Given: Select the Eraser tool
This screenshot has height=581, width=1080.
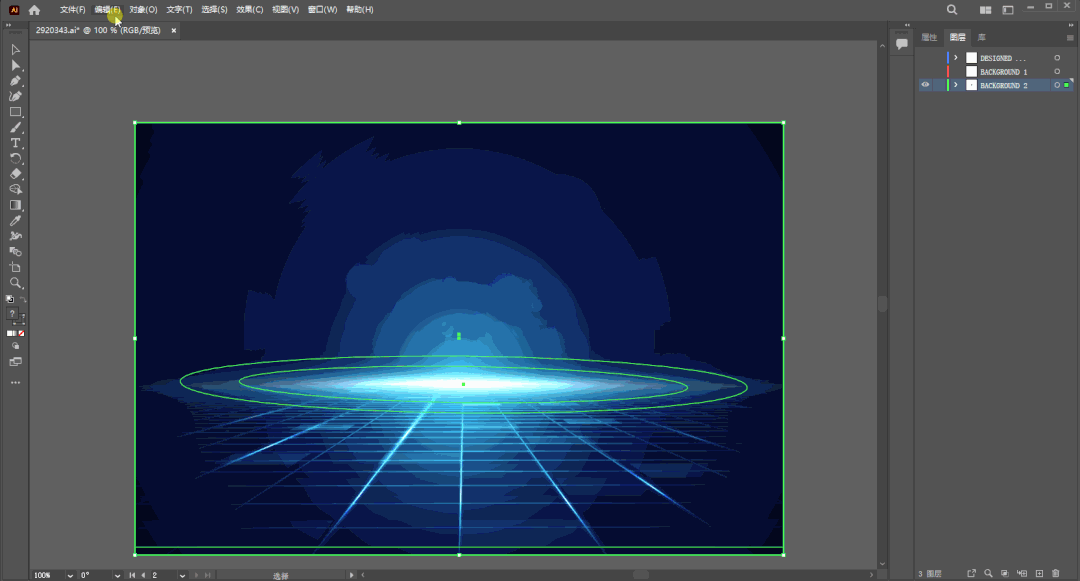Looking at the screenshot, I should tap(15, 174).
